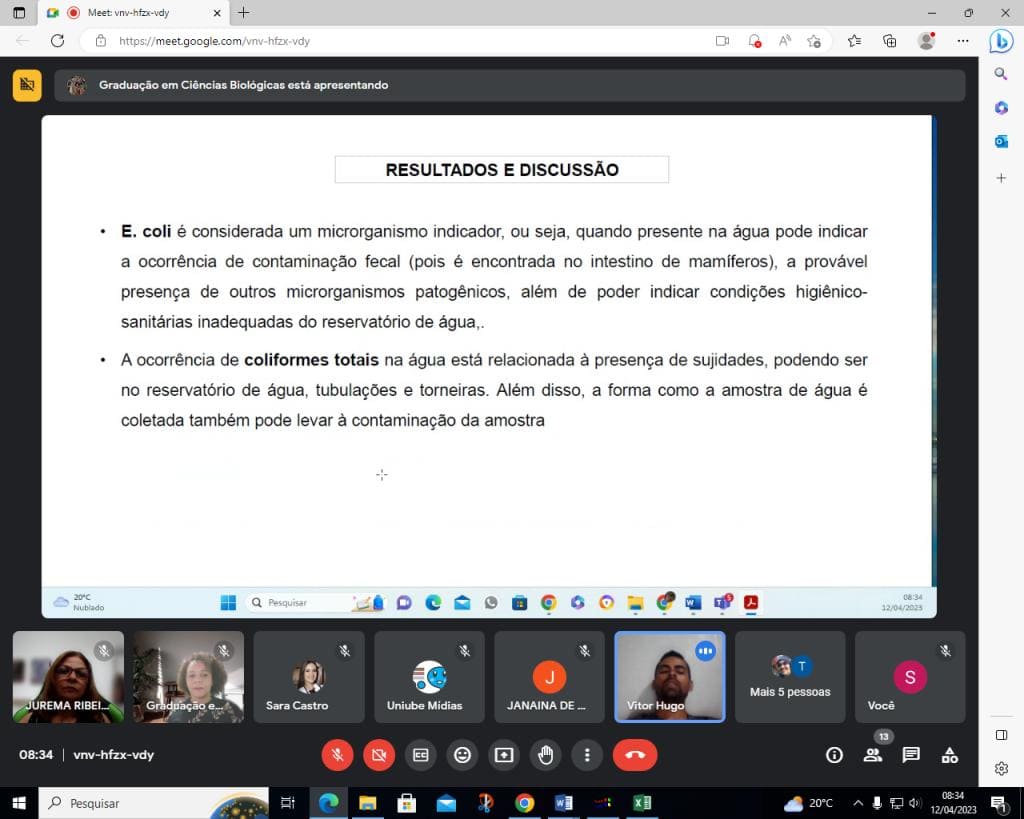Show hidden system tray icons
Screen dimensions: 1024x819
858,803
